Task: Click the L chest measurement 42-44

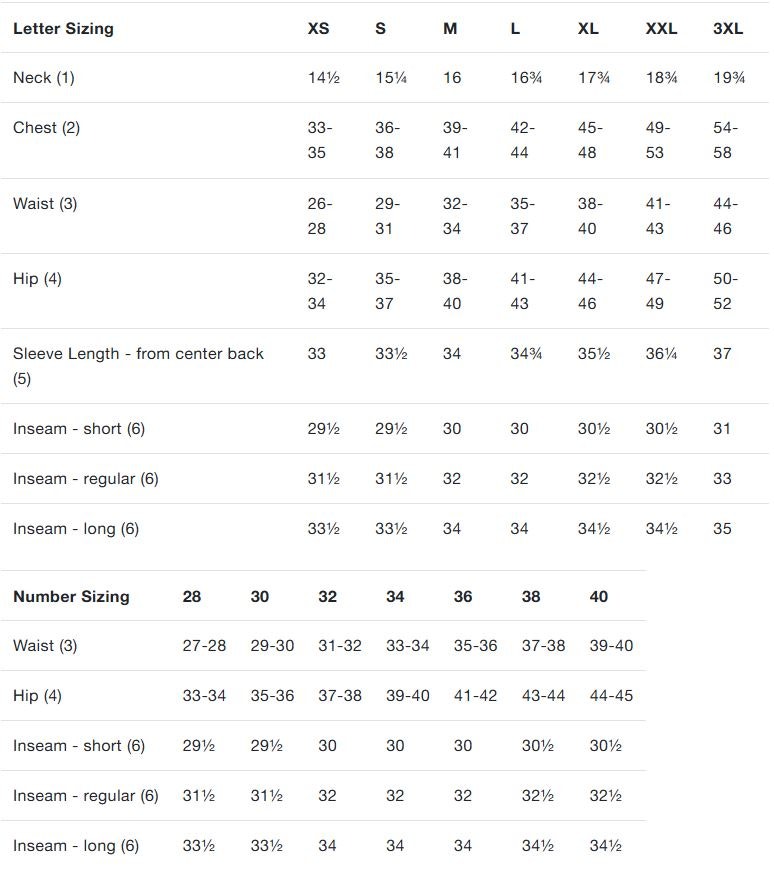Action: click(x=522, y=140)
